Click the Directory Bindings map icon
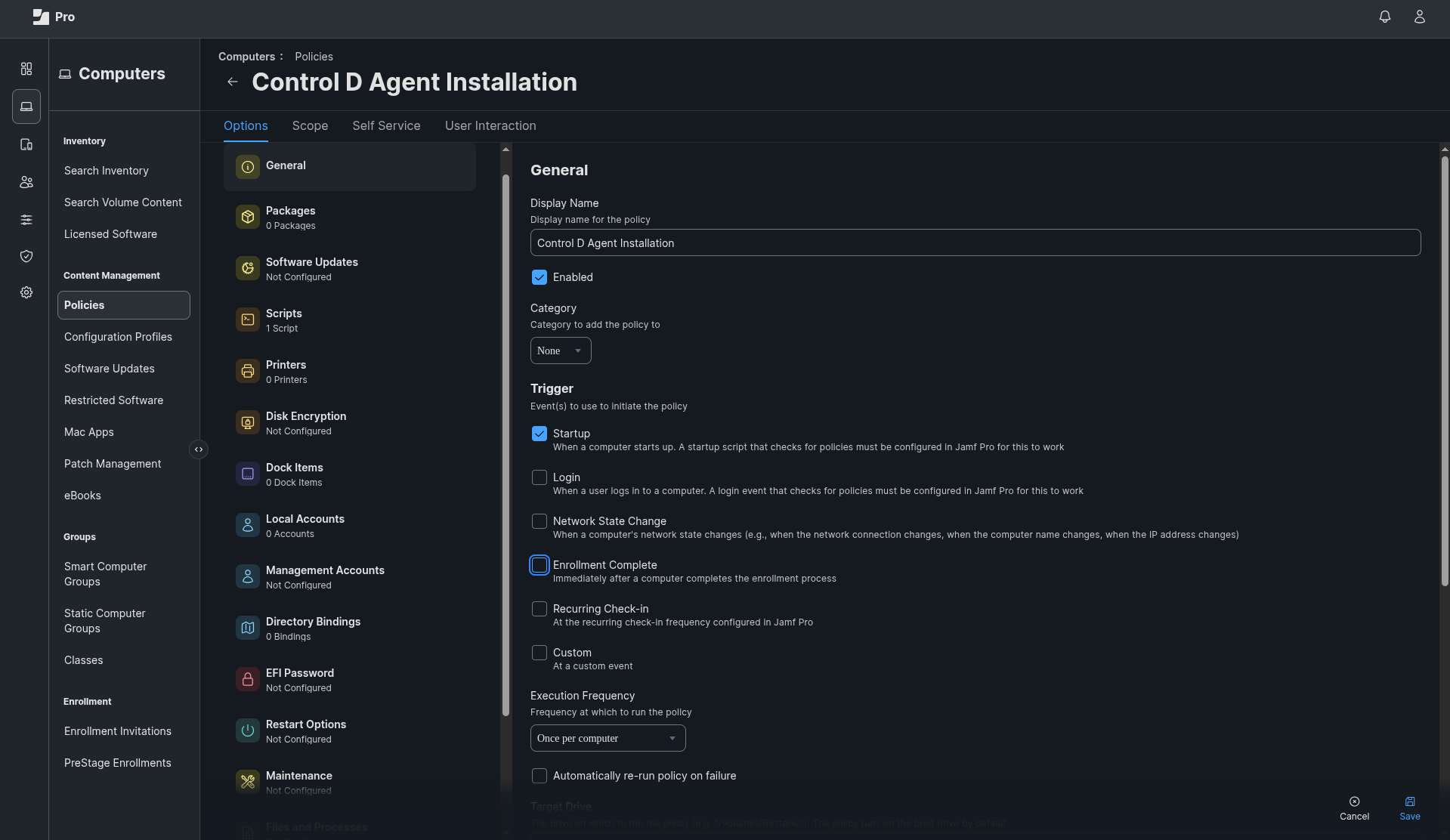The image size is (1450, 840). point(248,628)
